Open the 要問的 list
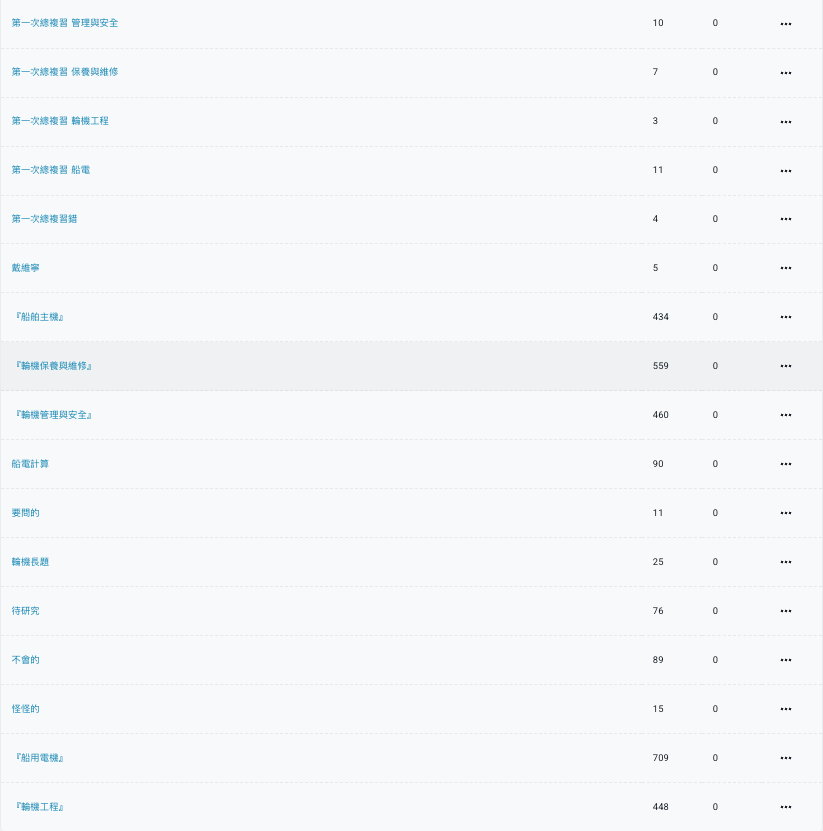This screenshot has width=823, height=831. pos(25,513)
